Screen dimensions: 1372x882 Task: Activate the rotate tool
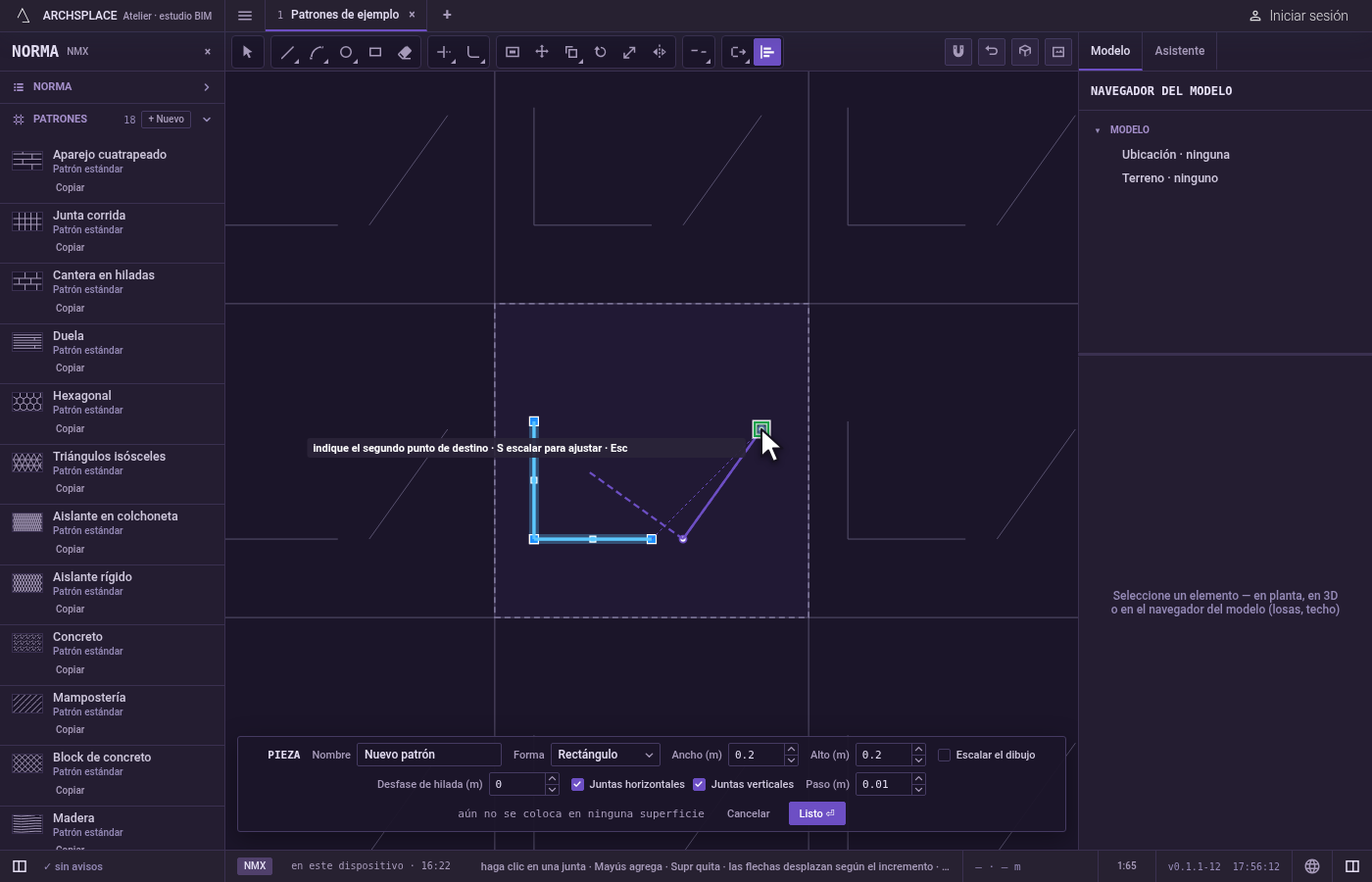[x=601, y=52]
